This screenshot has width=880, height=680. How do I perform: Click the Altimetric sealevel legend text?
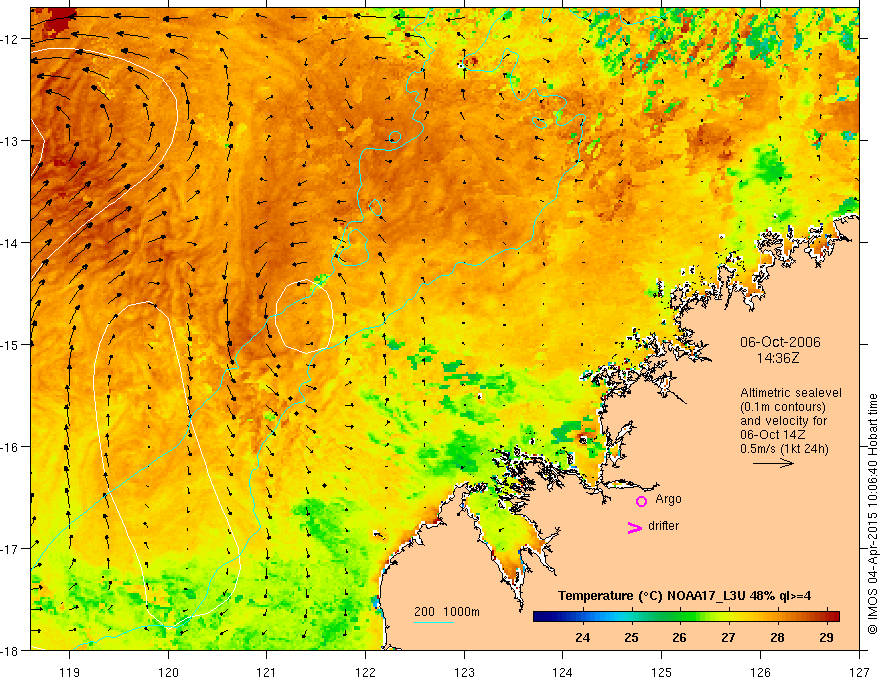pyautogui.click(x=791, y=393)
